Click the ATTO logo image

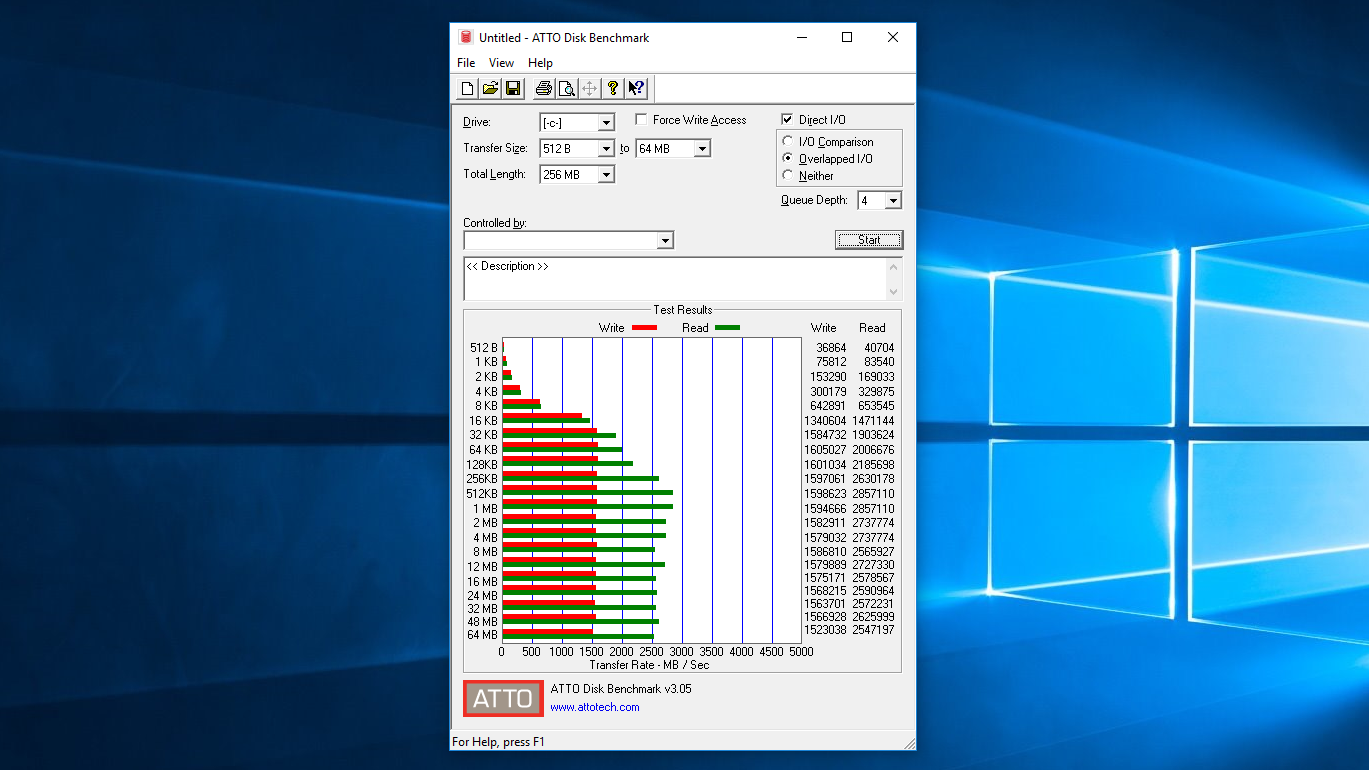[503, 698]
